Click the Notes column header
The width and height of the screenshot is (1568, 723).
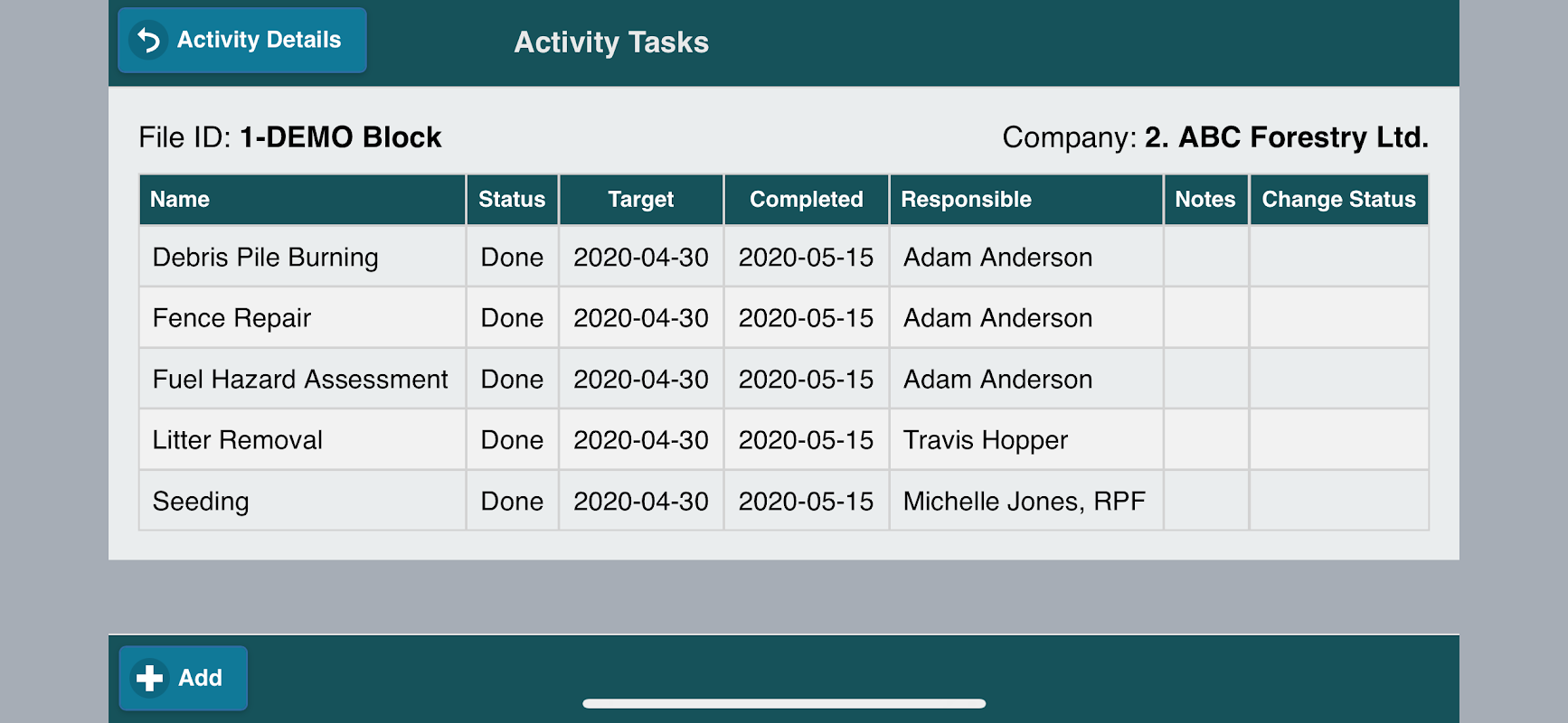pyautogui.click(x=1205, y=200)
